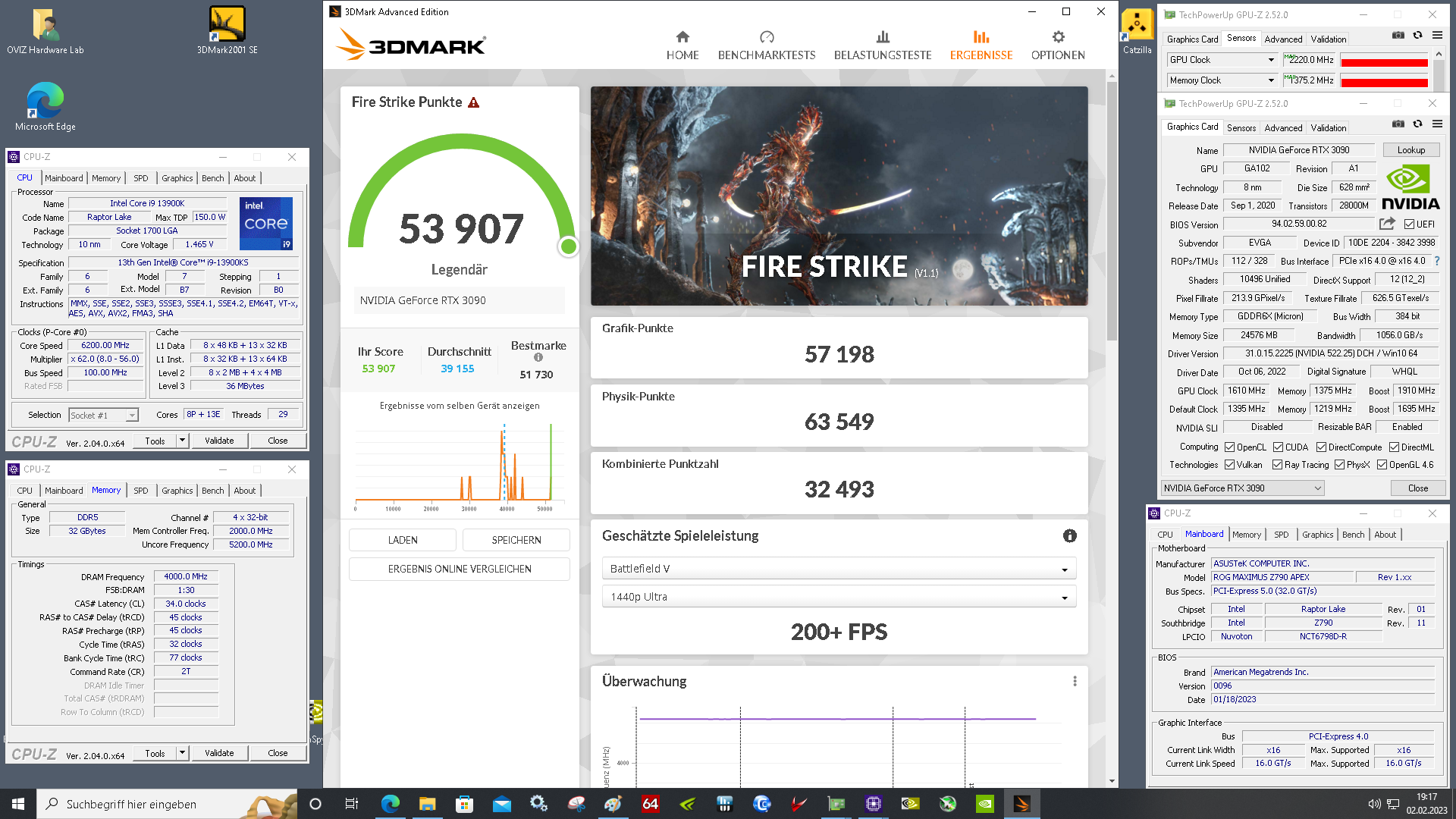
Task: Open the Microsoft Edge desktop shortcut
Action: [45, 107]
